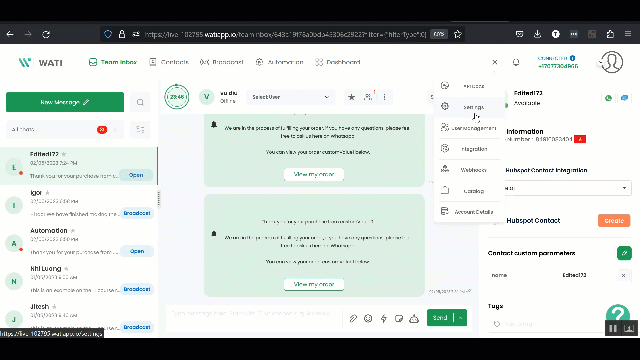
Task: Star the Edited173 conversation
Action: click(x=64, y=154)
